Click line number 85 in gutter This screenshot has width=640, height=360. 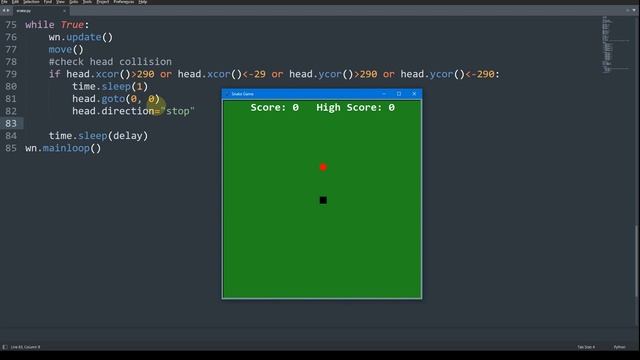(11, 148)
